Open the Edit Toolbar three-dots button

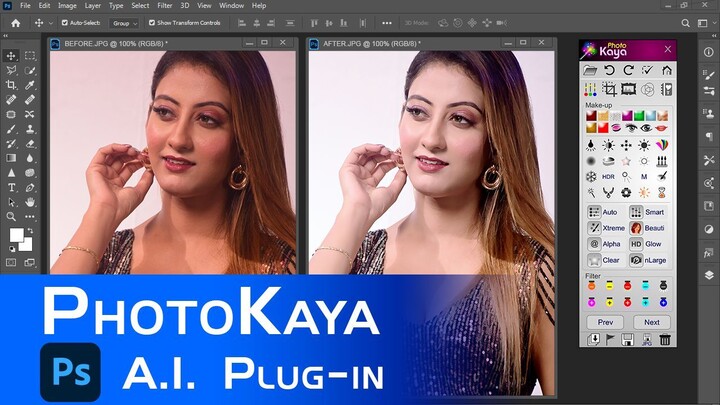click(x=30, y=217)
